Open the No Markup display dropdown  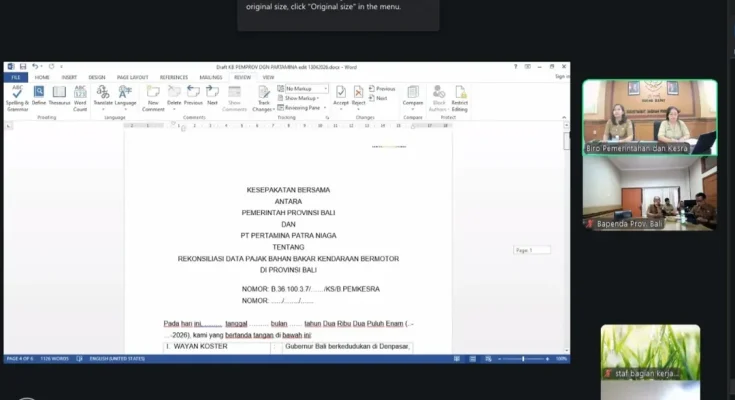click(304, 89)
